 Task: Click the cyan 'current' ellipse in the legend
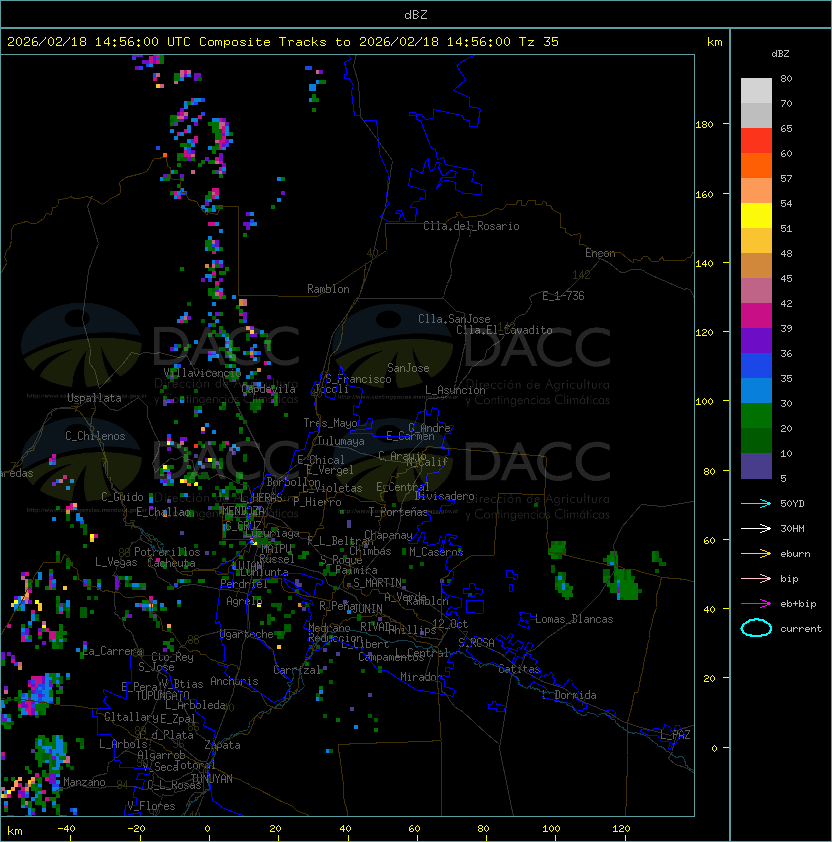tap(756, 628)
